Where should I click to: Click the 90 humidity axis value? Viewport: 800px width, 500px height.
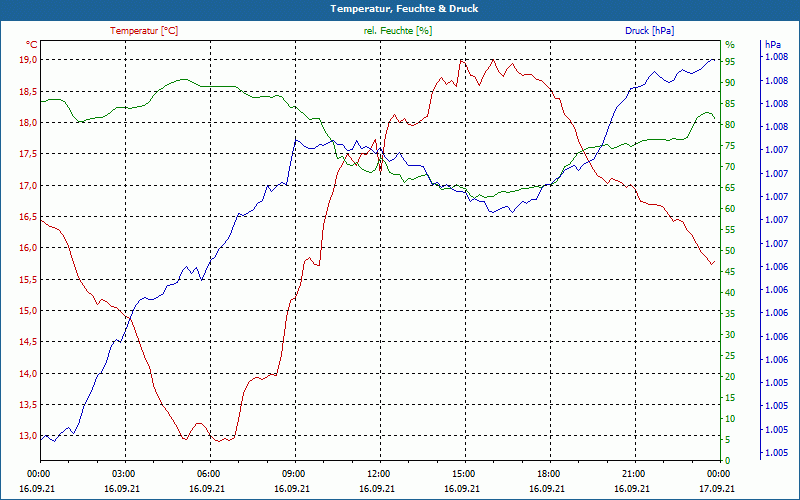[x=730, y=83]
